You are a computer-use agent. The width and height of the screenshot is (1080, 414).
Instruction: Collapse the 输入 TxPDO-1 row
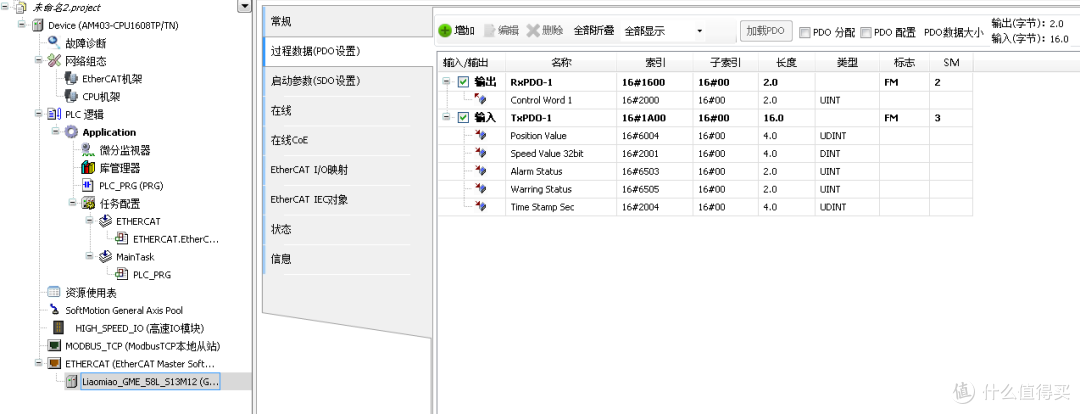pyautogui.click(x=446, y=118)
